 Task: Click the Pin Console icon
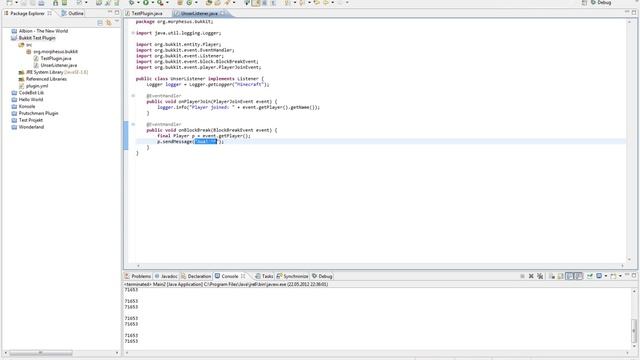click(590, 276)
